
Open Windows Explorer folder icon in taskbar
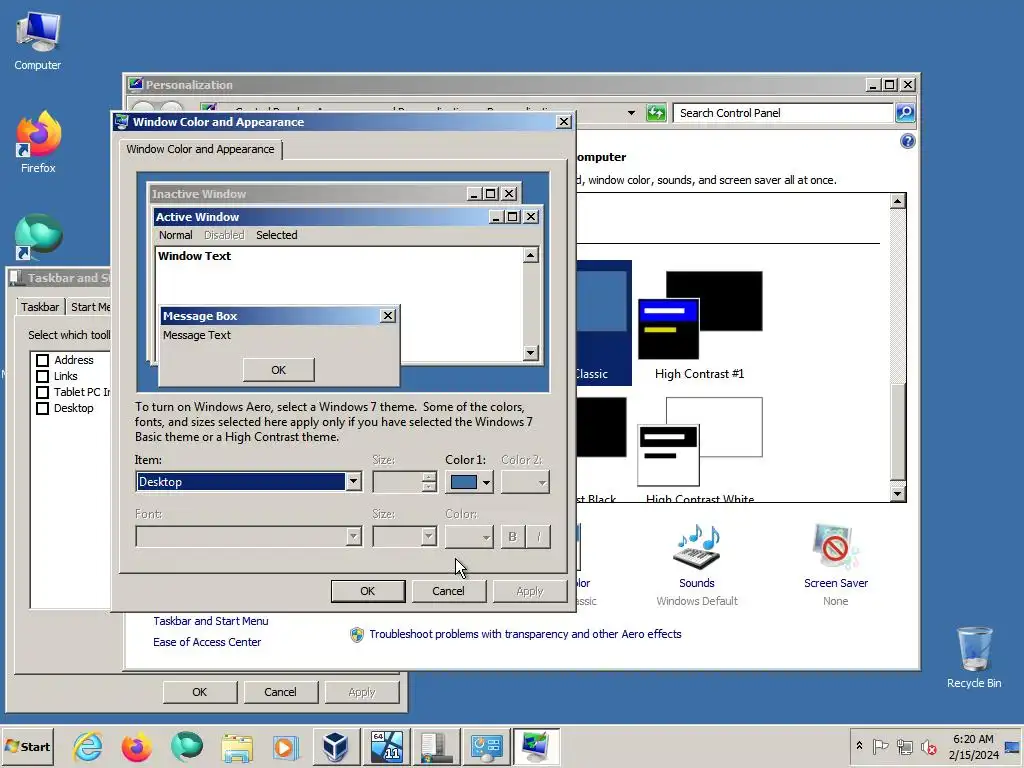[236, 746]
